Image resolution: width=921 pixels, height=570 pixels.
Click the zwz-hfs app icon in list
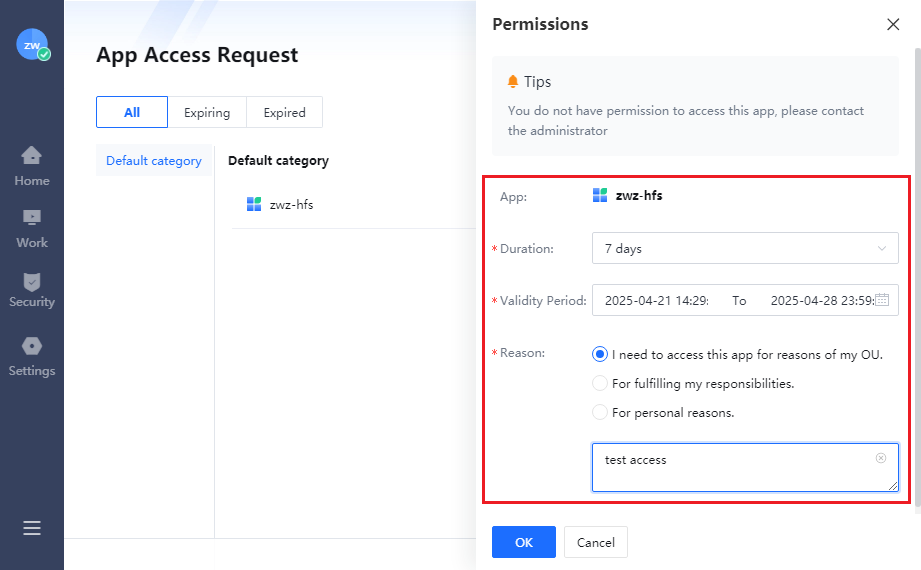[x=254, y=204]
